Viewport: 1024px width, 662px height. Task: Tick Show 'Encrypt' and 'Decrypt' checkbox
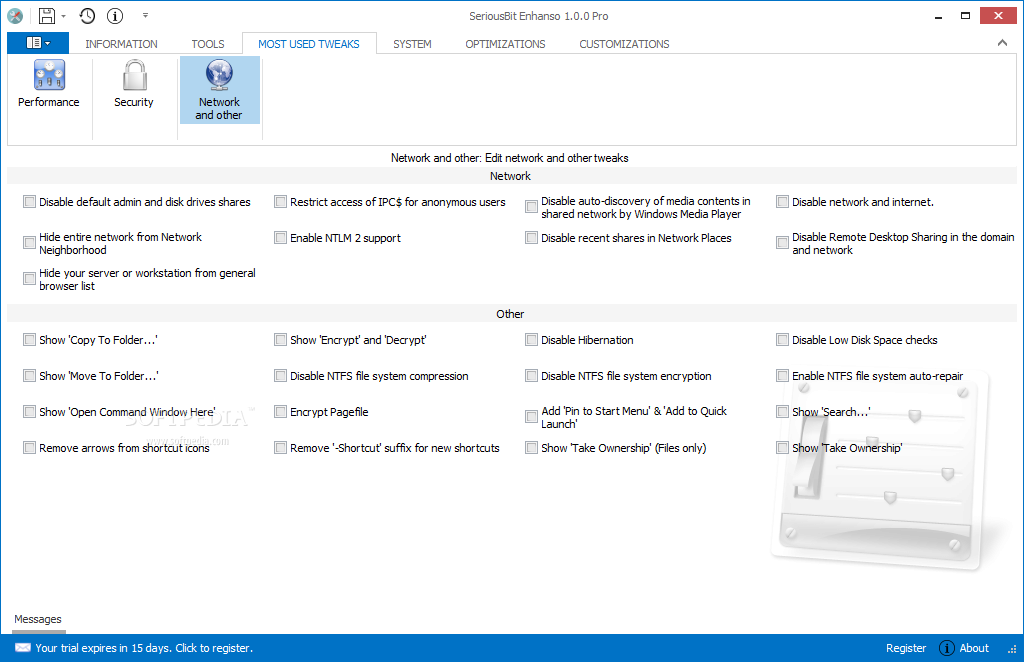pos(280,339)
